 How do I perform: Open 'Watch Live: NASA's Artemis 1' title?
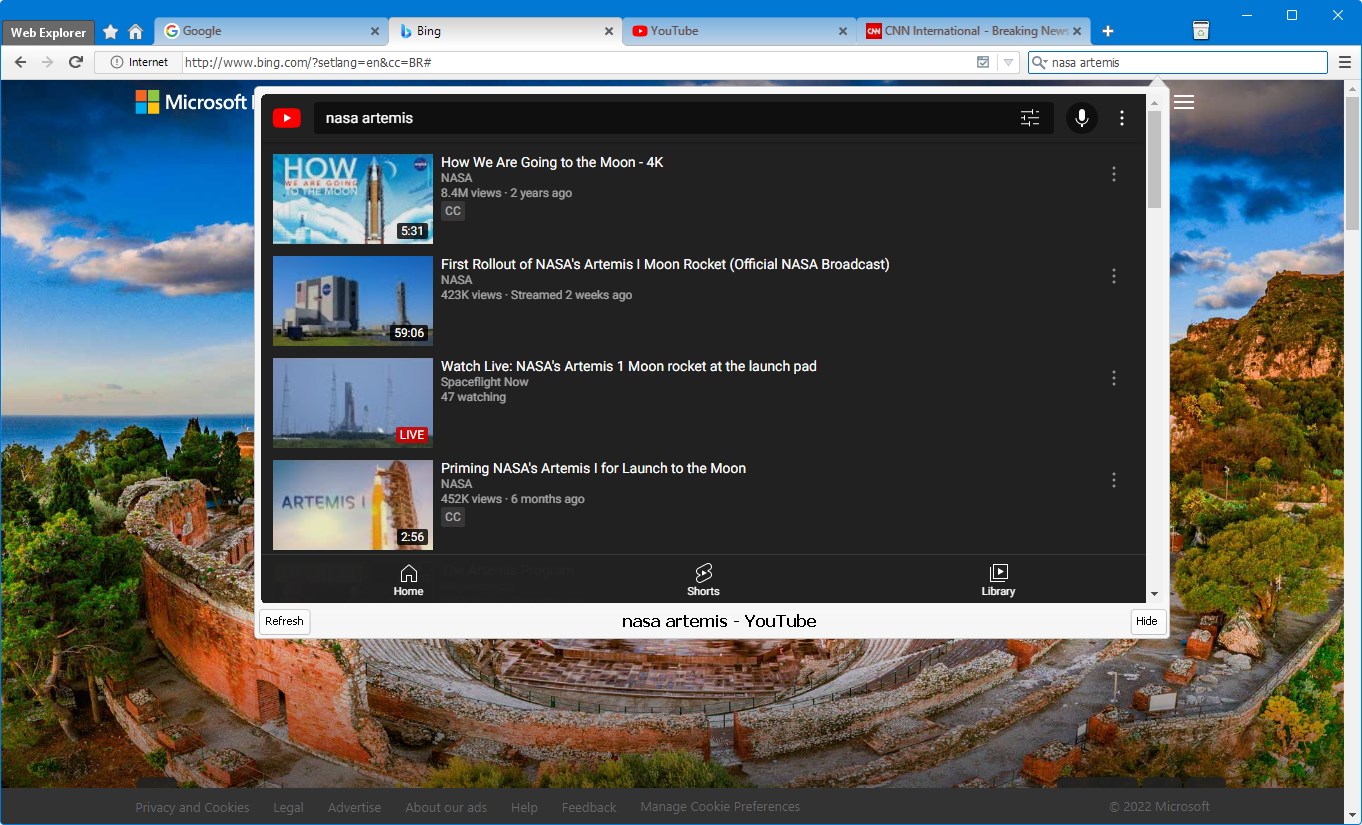click(629, 366)
